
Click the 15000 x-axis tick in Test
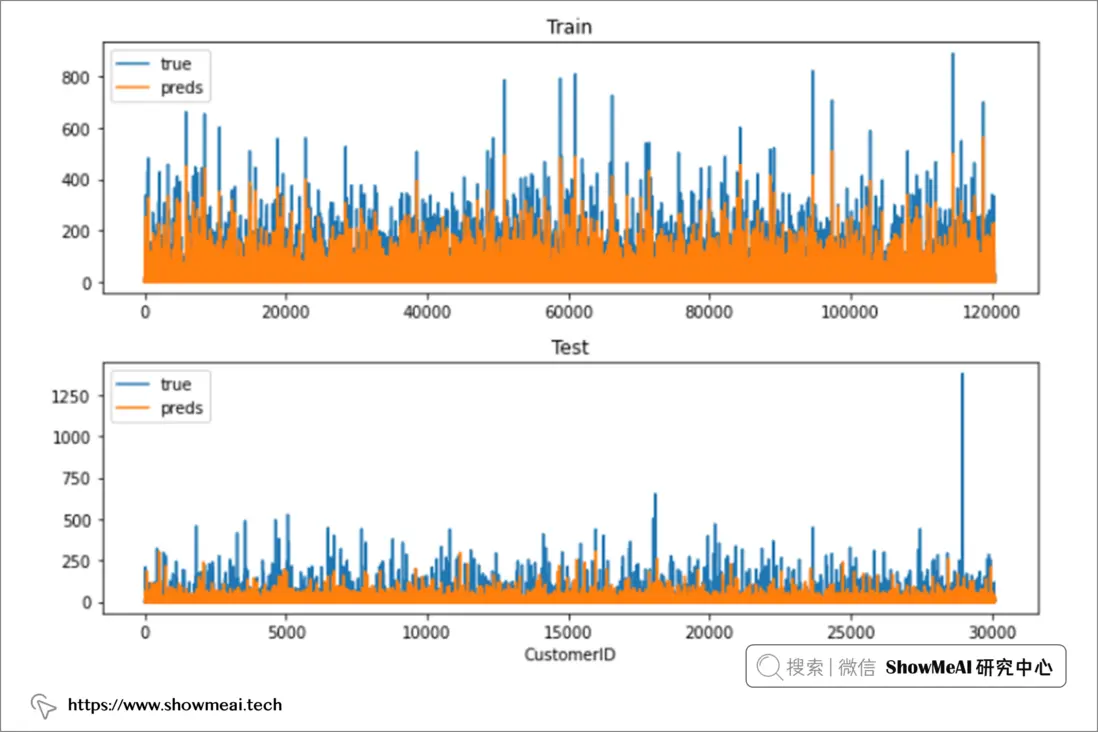pyautogui.click(x=568, y=633)
